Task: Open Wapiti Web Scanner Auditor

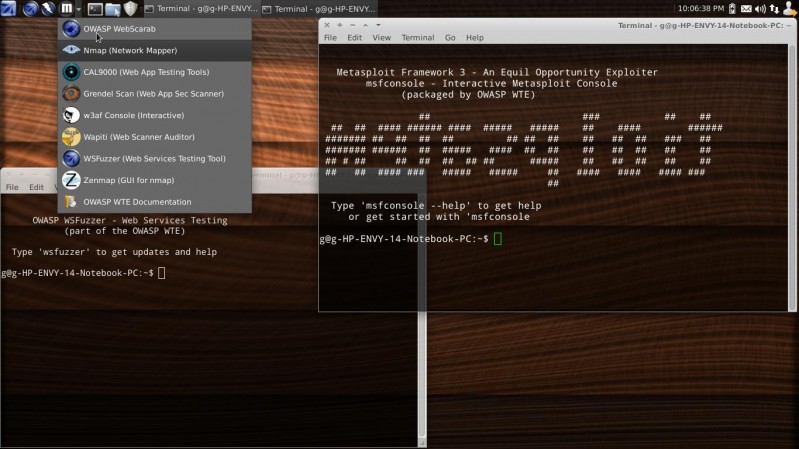Action: [x=138, y=137]
